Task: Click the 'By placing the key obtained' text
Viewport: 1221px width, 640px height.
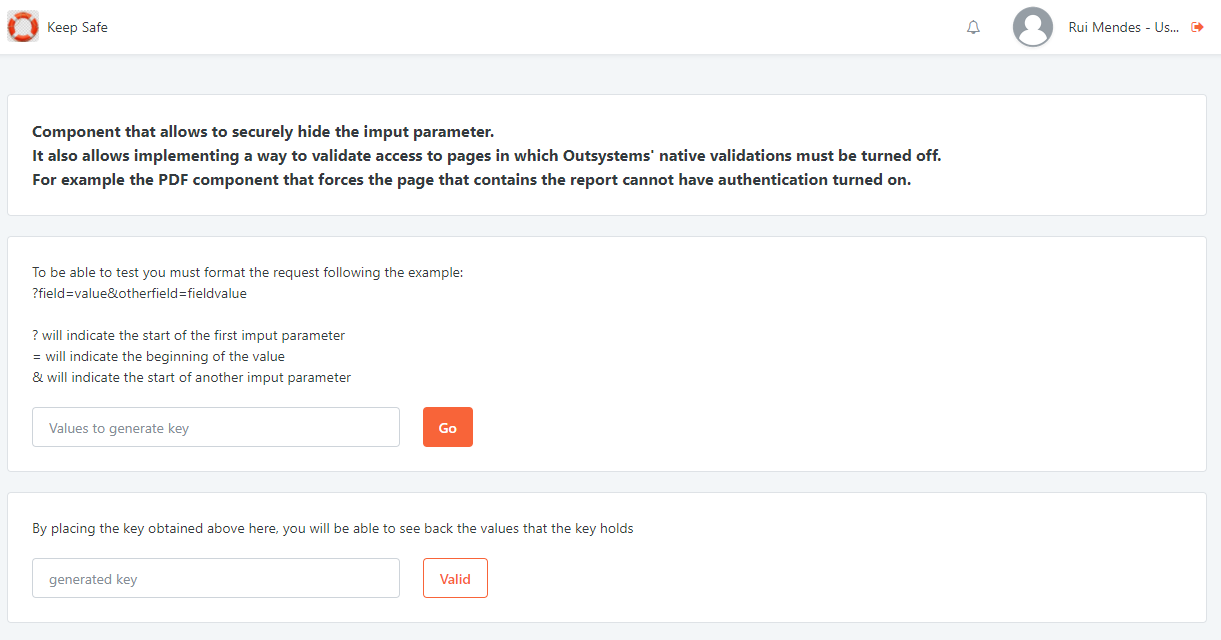Action: coord(332,529)
